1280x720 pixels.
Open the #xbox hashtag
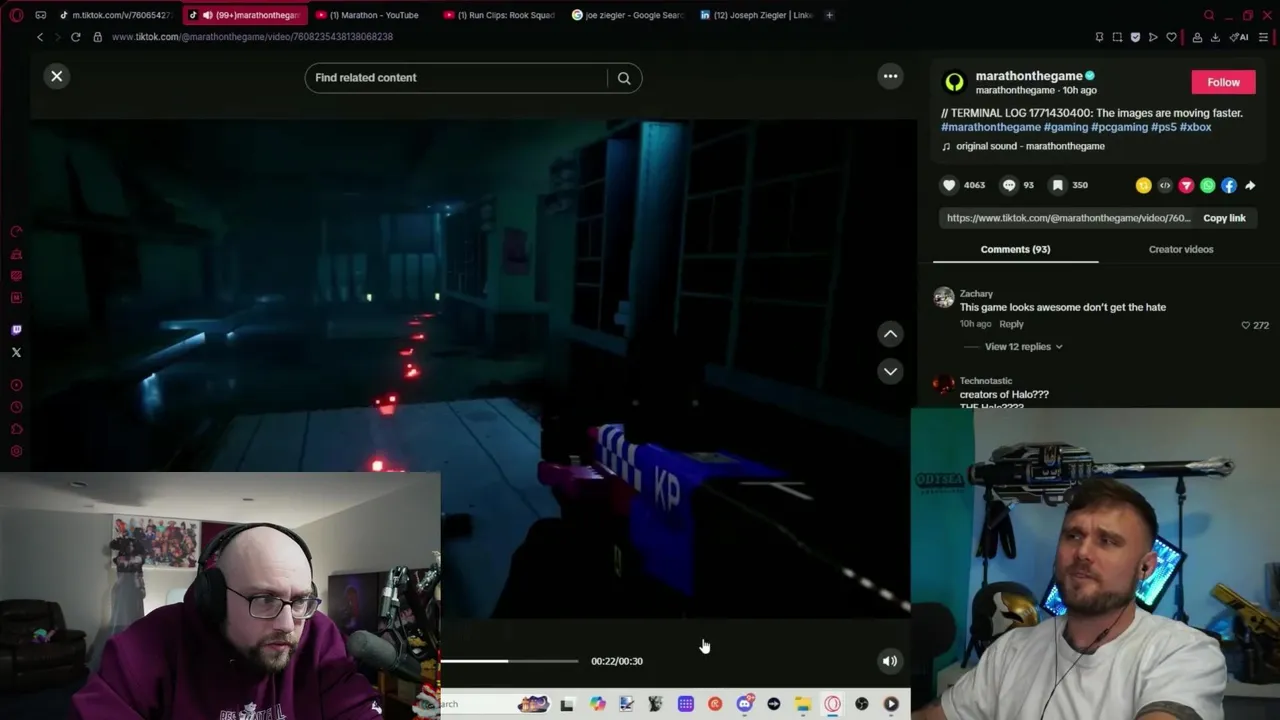1195,127
